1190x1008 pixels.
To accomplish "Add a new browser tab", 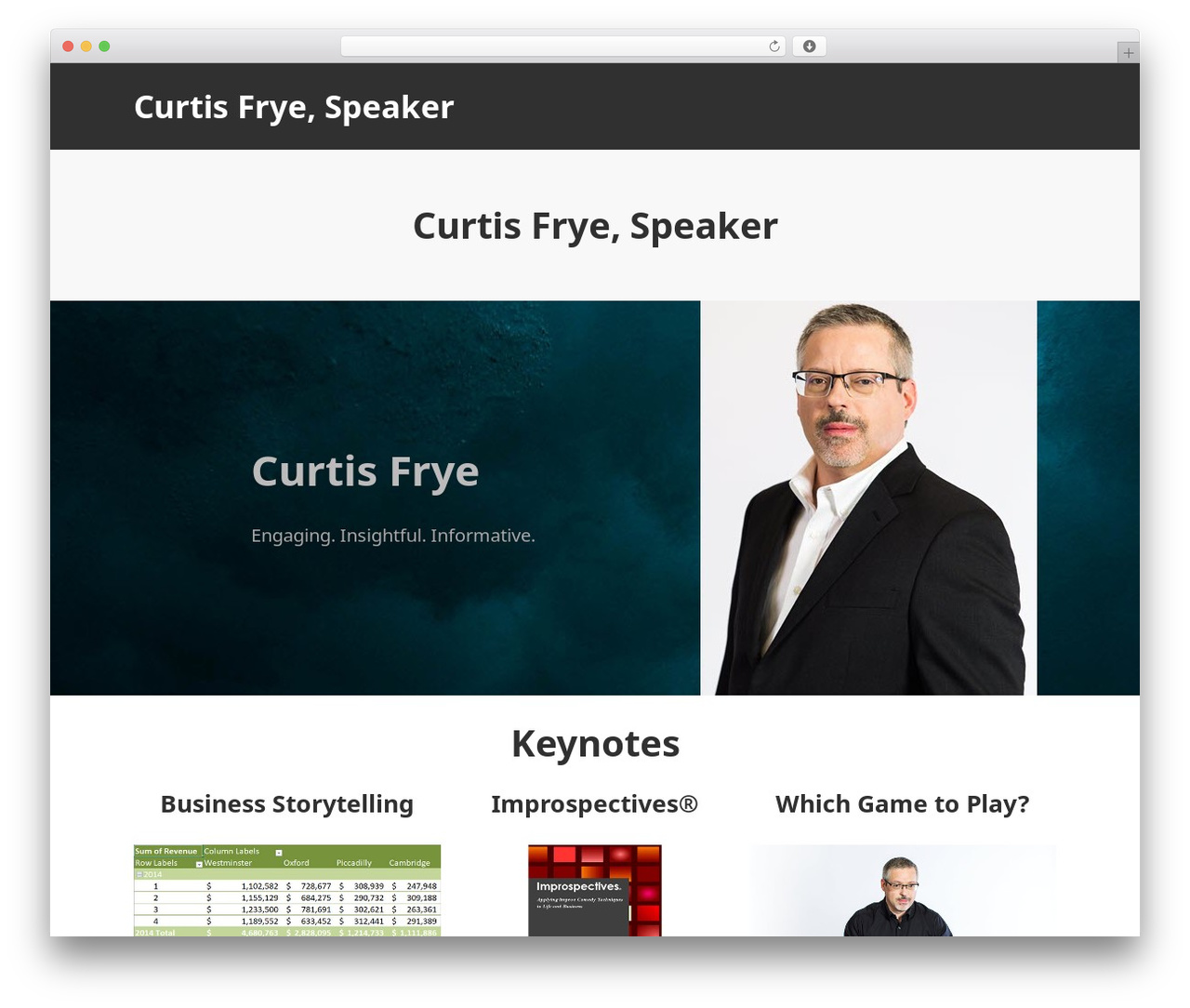I will 1128,53.
